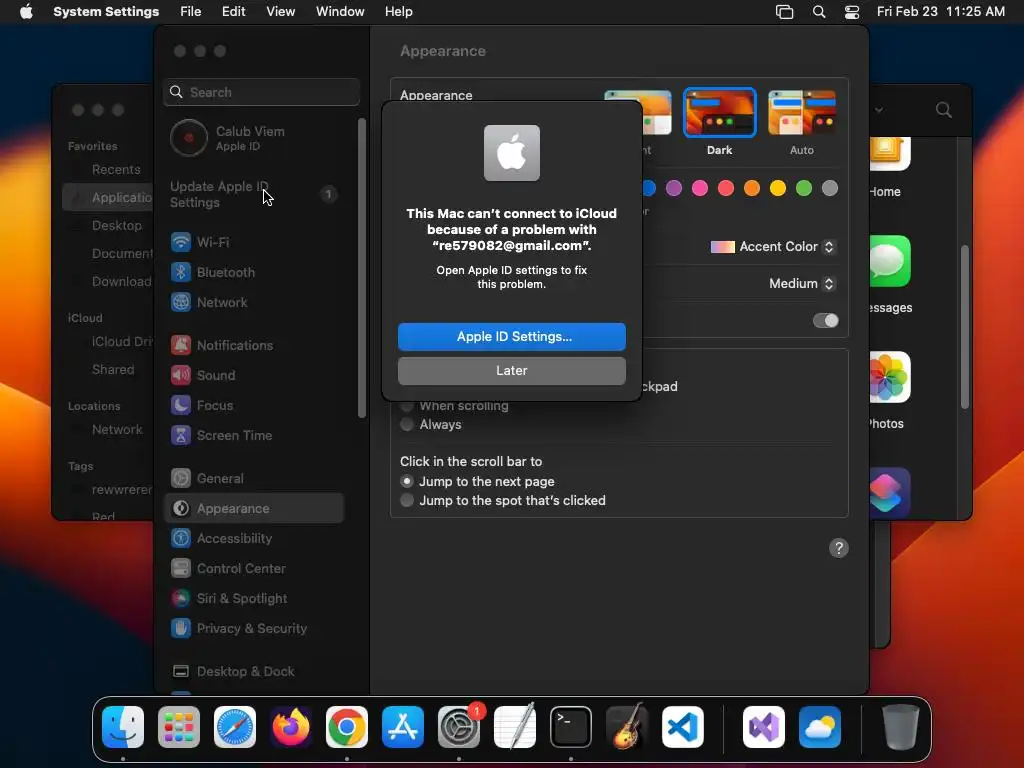Dismiss dialog with Later button

click(512, 371)
